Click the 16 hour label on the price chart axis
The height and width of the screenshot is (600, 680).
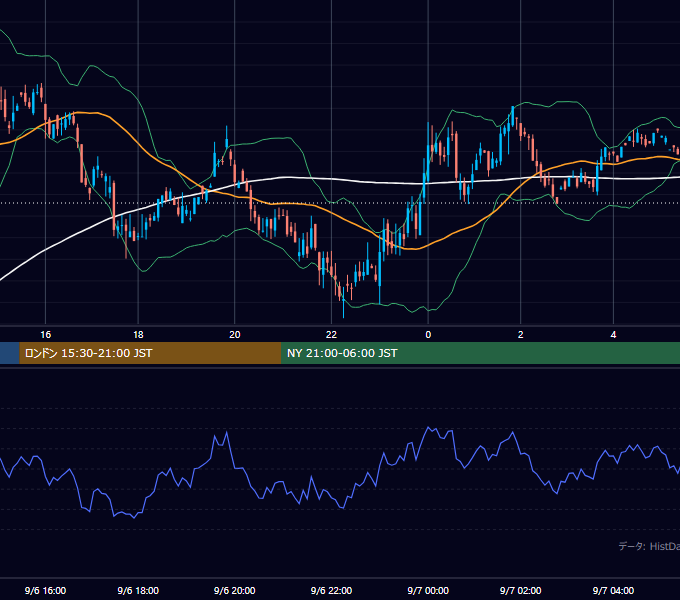pyautogui.click(x=46, y=335)
